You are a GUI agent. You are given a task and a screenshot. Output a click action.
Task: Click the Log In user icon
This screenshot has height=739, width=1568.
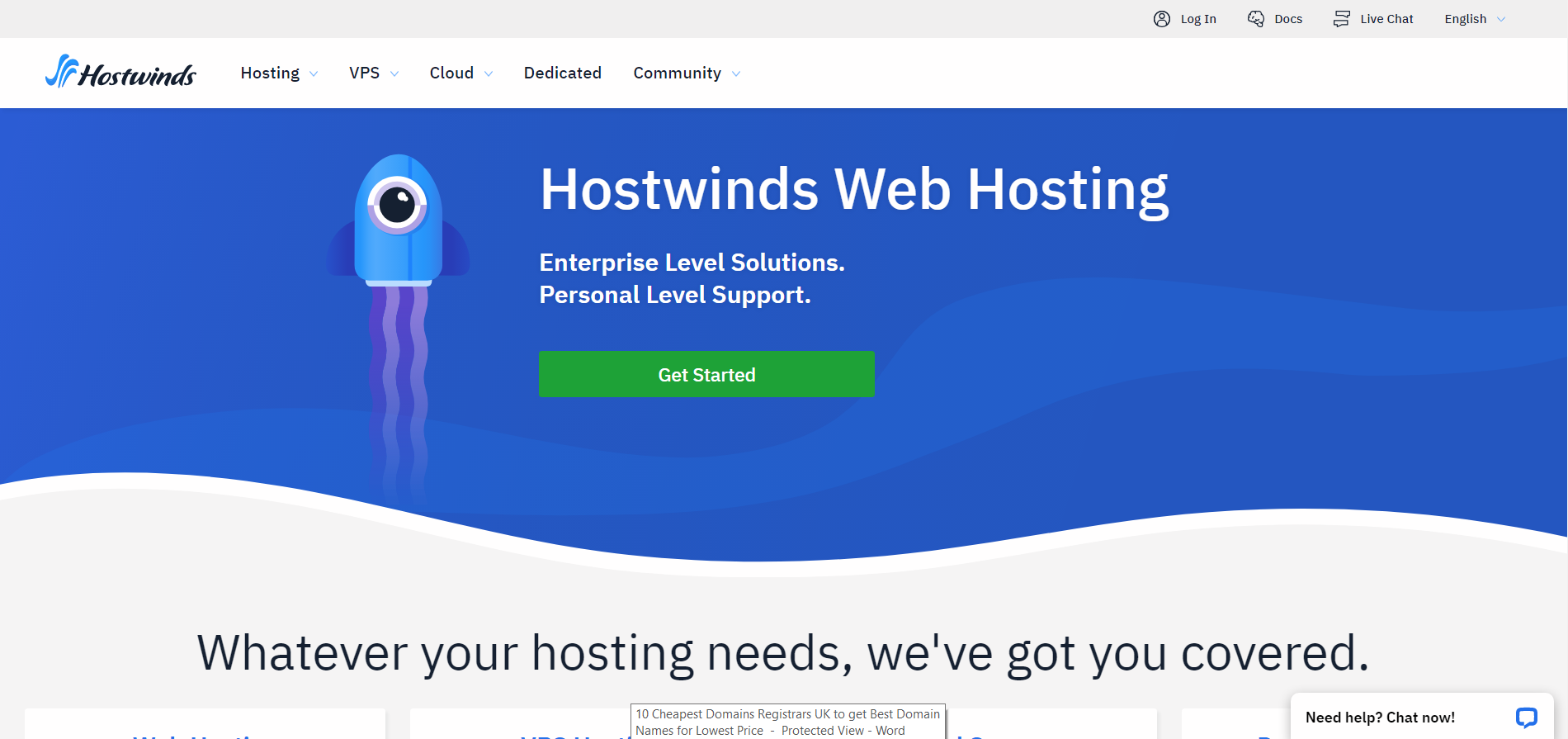[x=1162, y=19]
